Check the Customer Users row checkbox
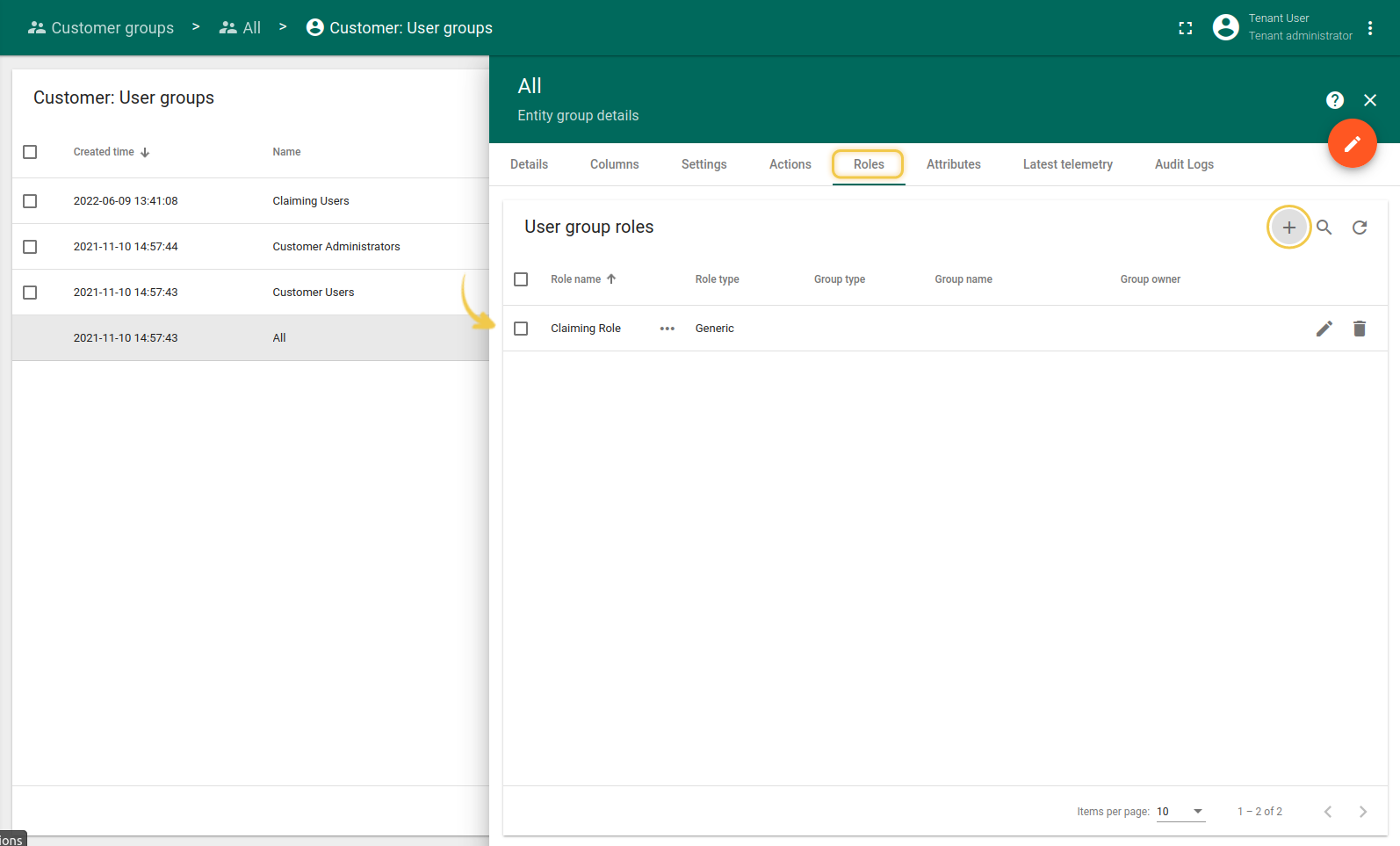This screenshot has height=846, width=1400. coord(30,293)
